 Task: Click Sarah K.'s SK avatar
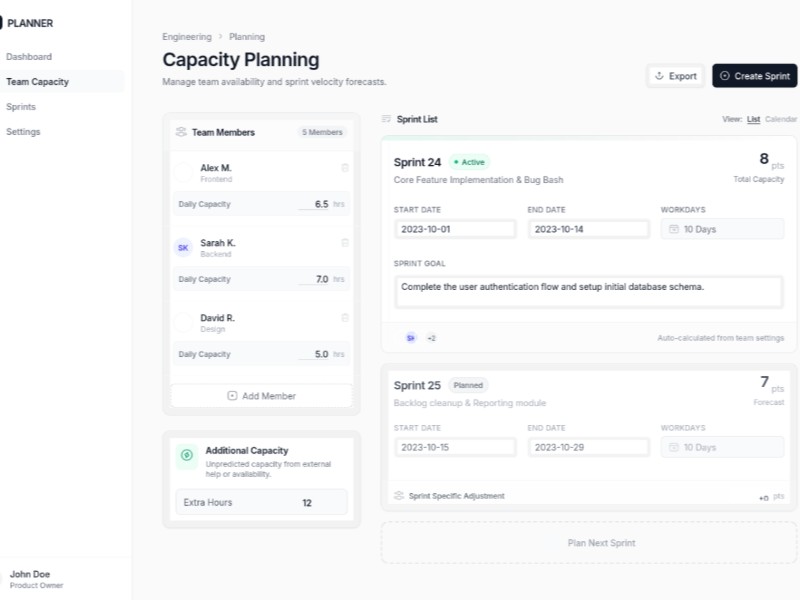(x=183, y=248)
